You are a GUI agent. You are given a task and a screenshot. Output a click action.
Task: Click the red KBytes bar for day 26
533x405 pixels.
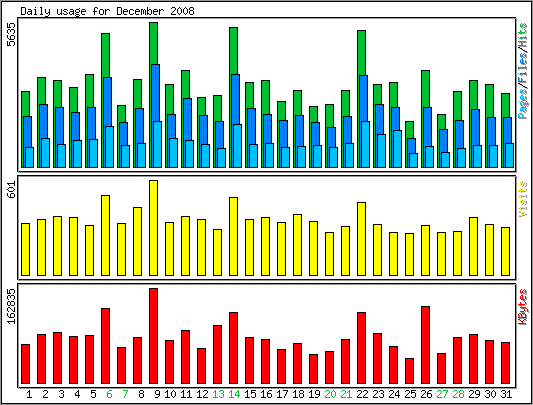pyautogui.click(x=426, y=345)
